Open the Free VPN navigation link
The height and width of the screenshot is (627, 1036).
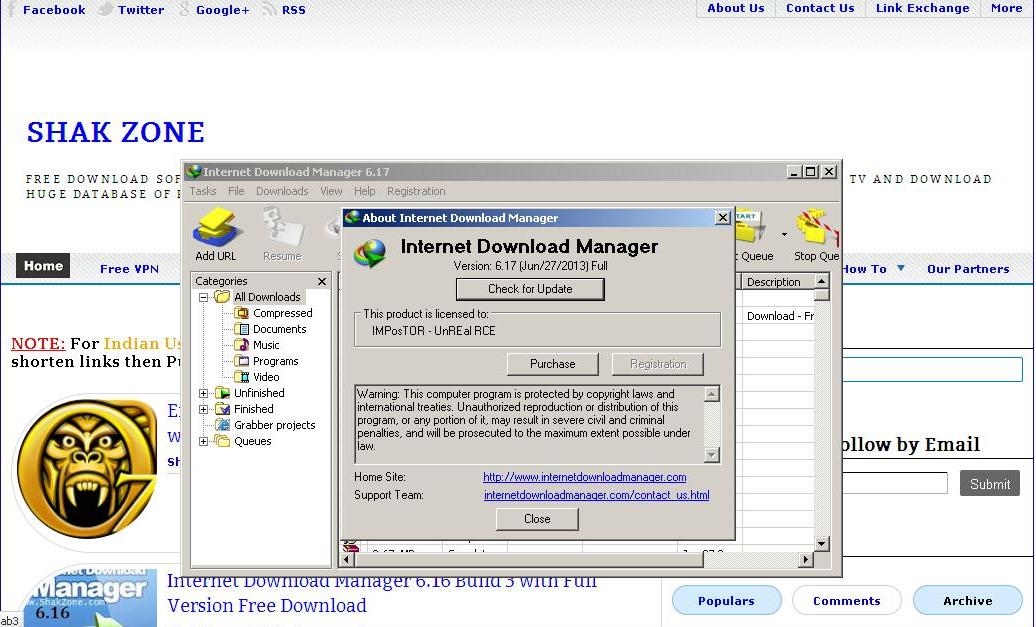pyautogui.click(x=130, y=269)
